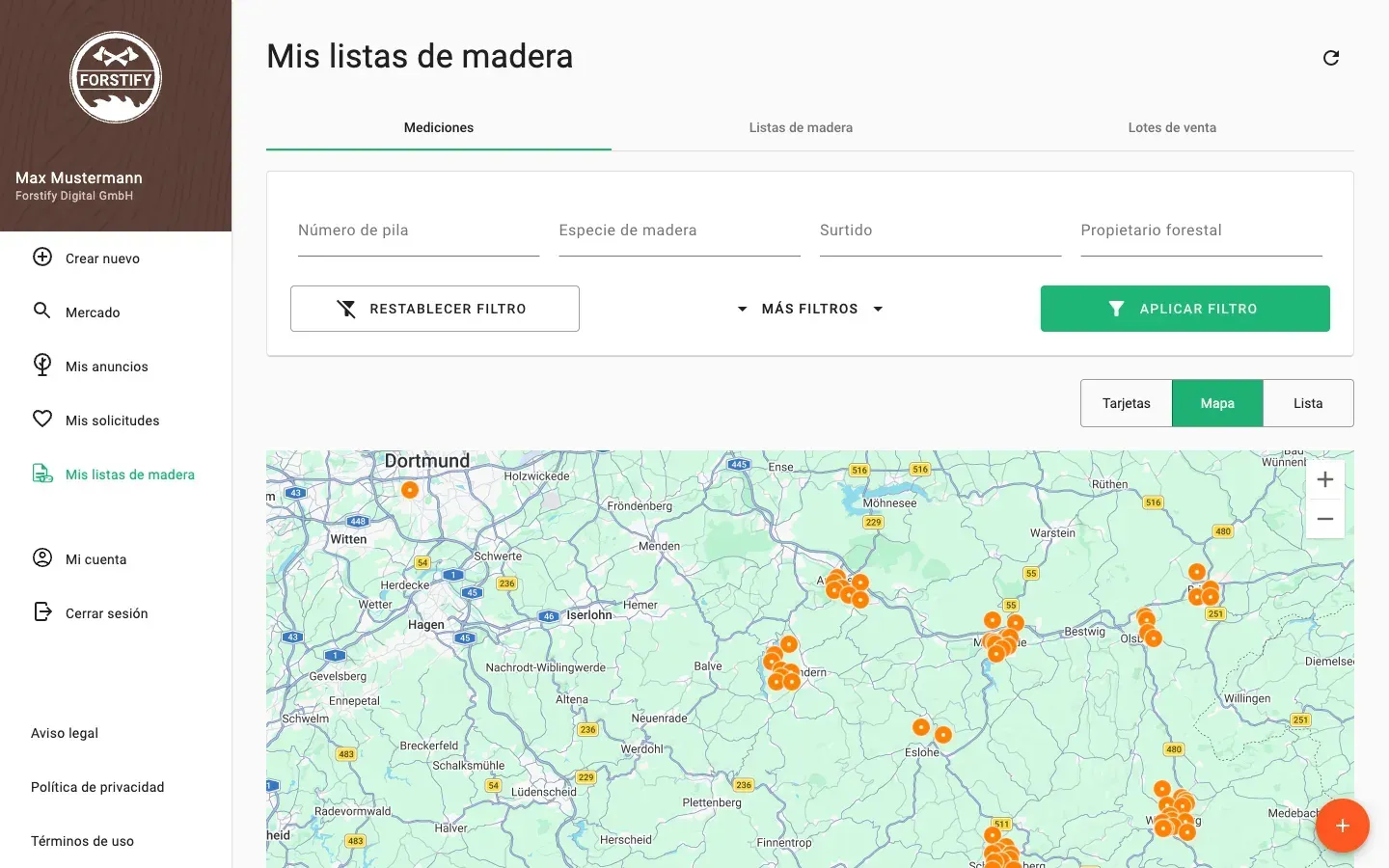The width and height of the screenshot is (1389, 868).
Task: Go to Mercado in the sidebar
Action: [116, 312]
